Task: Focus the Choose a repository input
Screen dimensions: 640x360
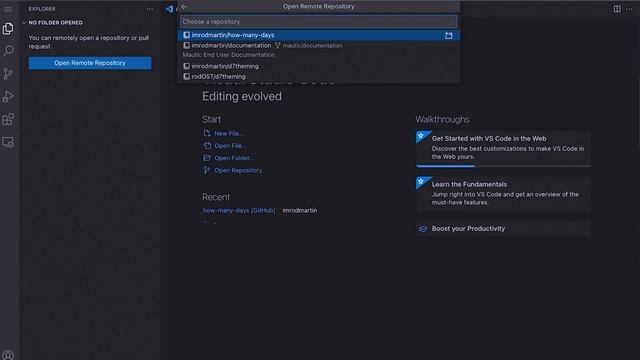Action: coord(319,22)
